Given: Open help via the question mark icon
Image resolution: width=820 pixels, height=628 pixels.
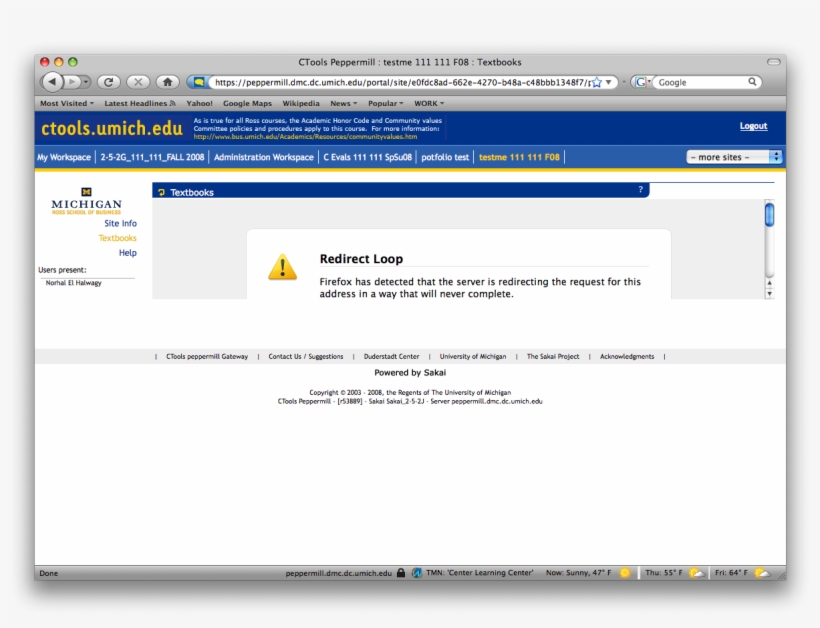Looking at the screenshot, I should 641,189.
